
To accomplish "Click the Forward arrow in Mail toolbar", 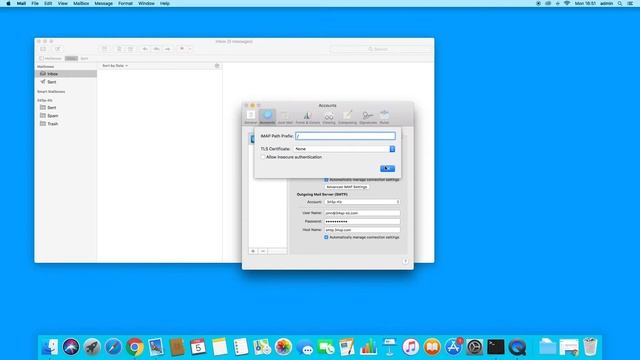I will click(x=168, y=49).
